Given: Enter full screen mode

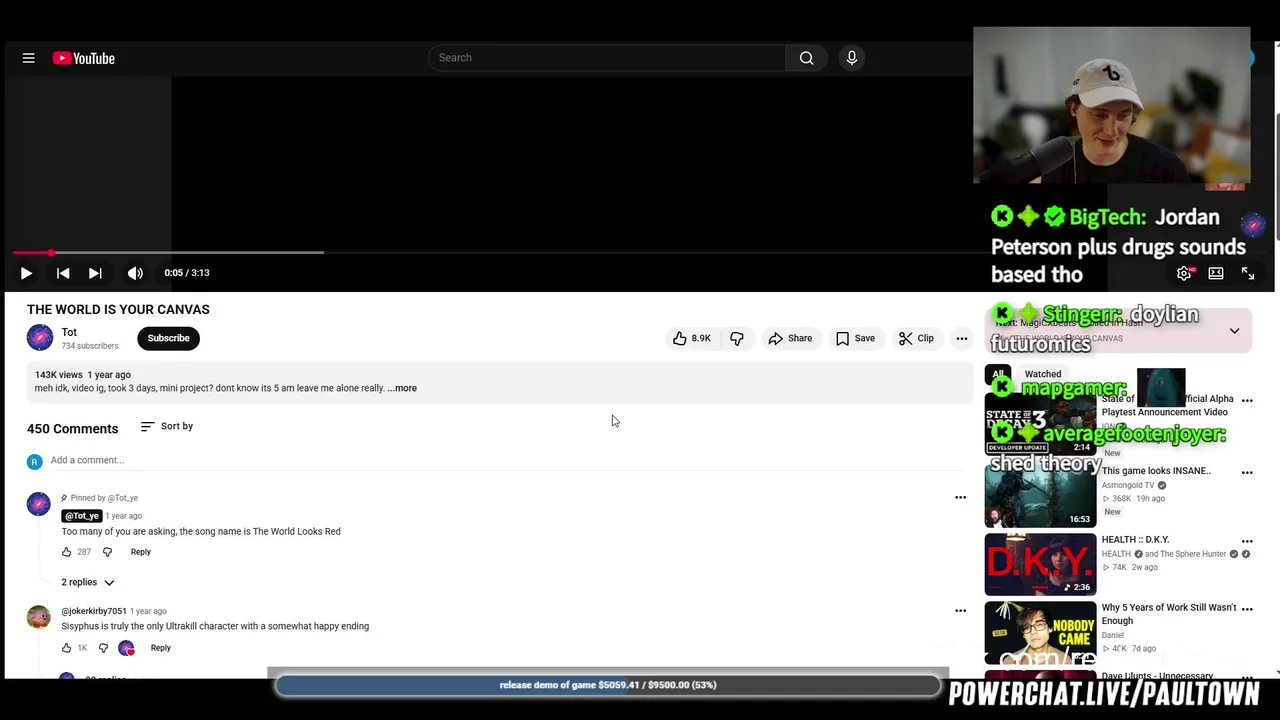Looking at the screenshot, I should [1248, 273].
